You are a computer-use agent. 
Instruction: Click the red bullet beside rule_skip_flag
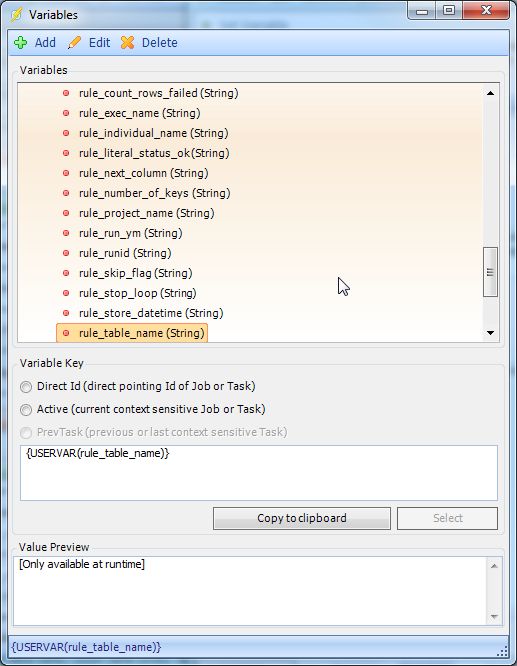[66, 273]
